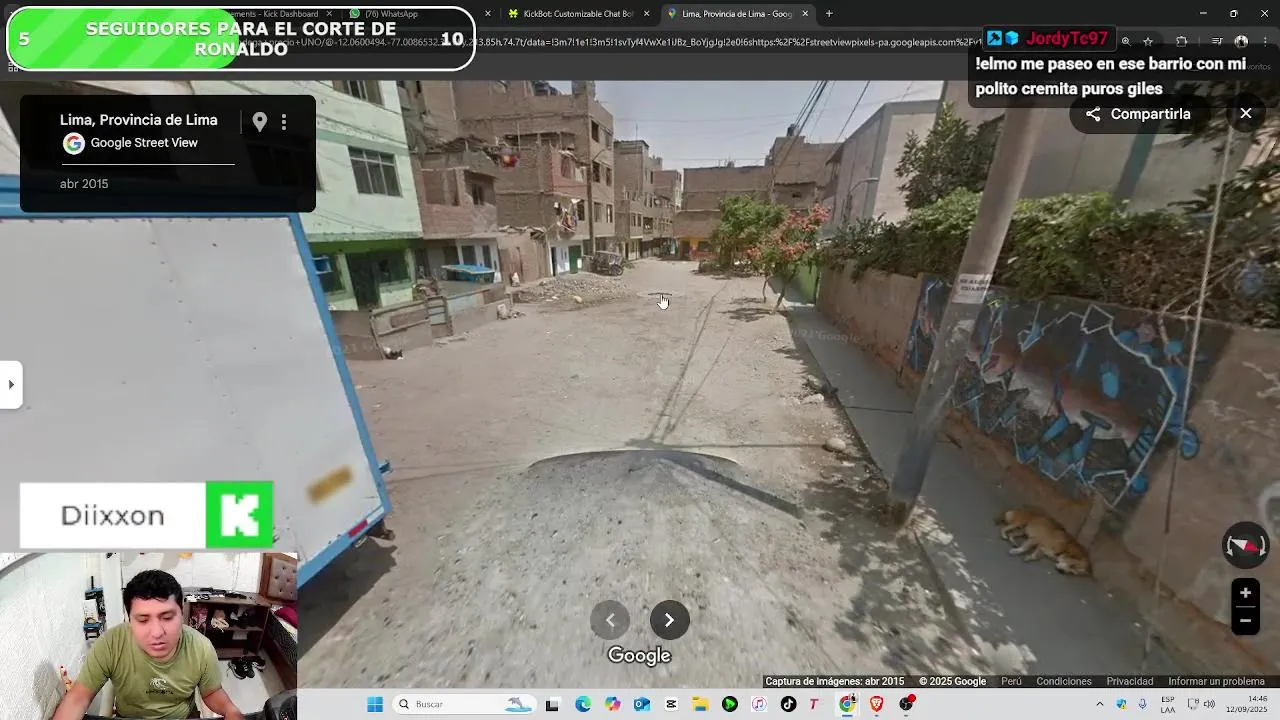
Task: Open CapCut from the taskbar
Action: pos(671,705)
